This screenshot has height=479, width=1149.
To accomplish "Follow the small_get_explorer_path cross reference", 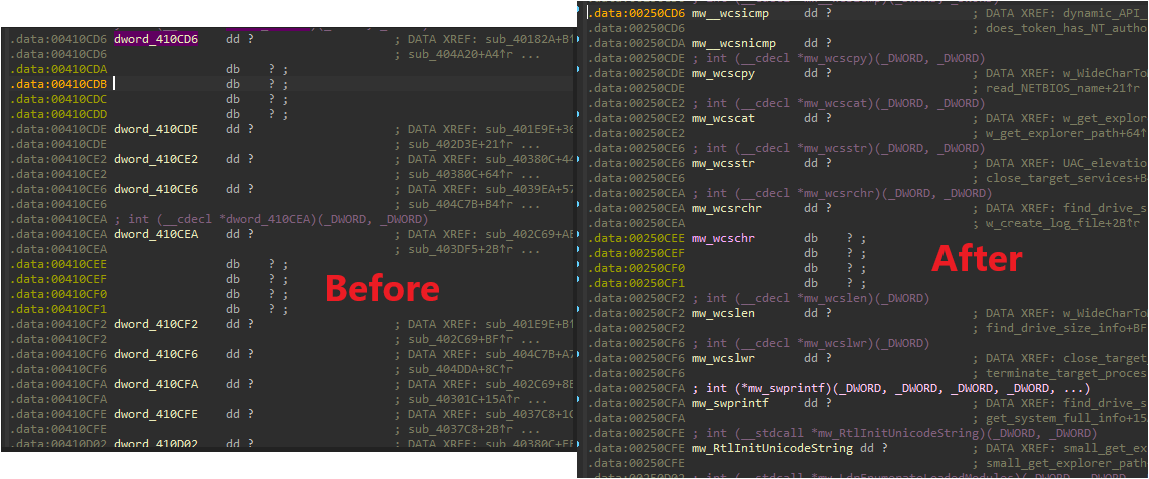I will [1067, 463].
